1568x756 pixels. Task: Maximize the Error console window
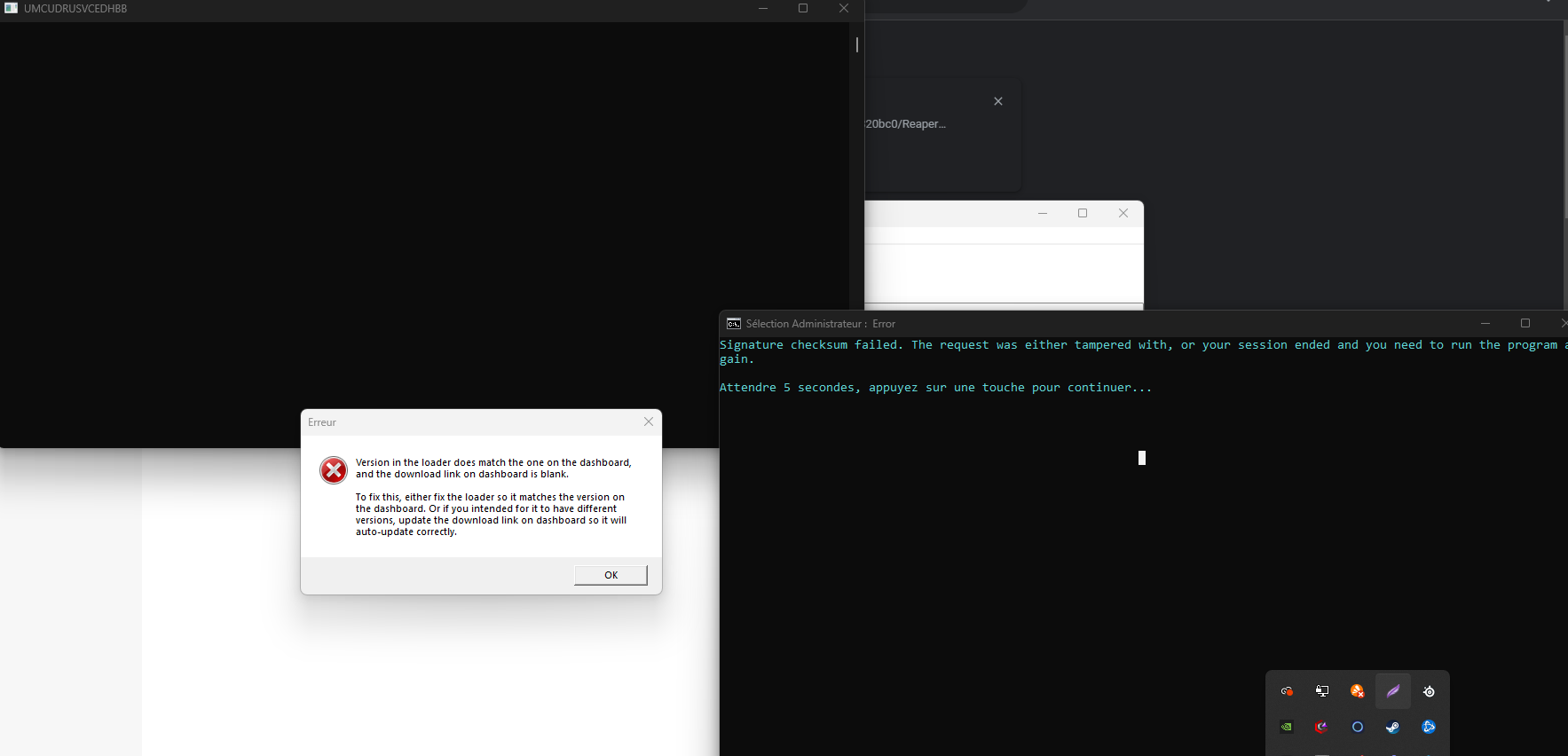click(x=1525, y=323)
